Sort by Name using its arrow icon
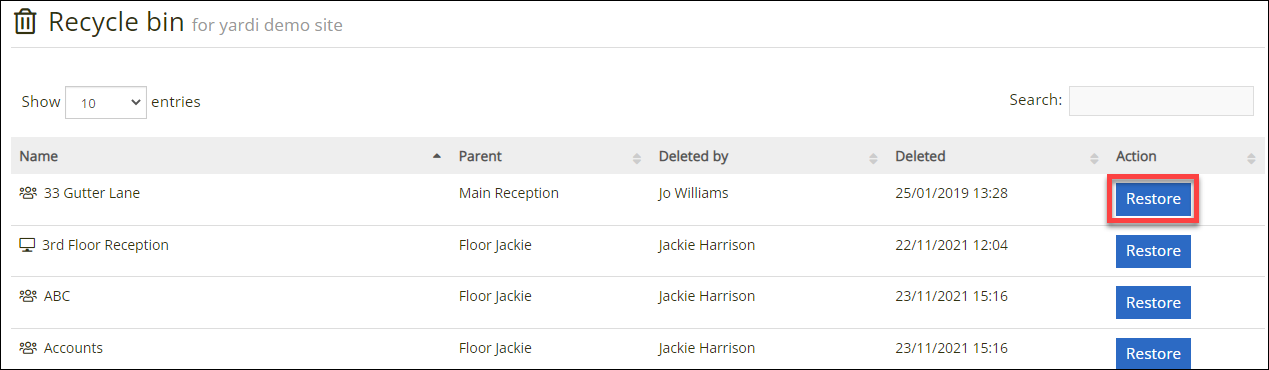Image resolution: width=1269 pixels, height=370 pixels. pyautogui.click(x=436, y=157)
